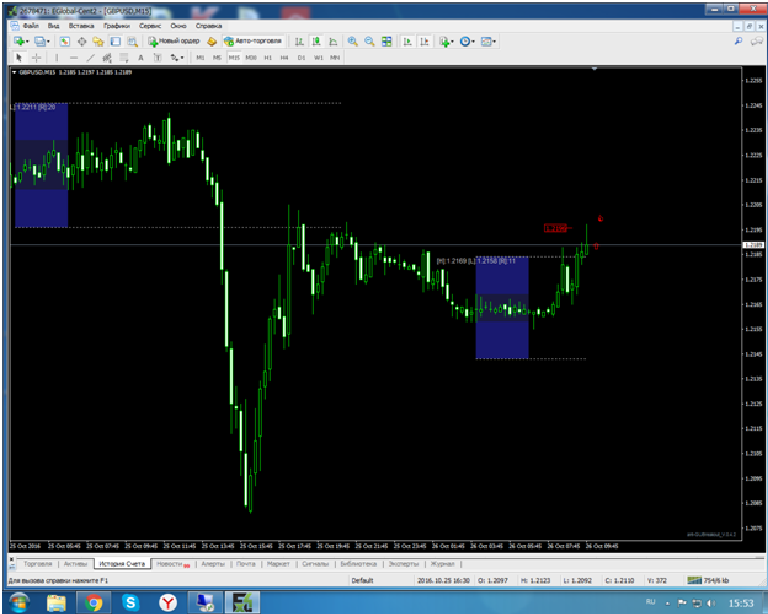Open the Templates icon

click(486, 42)
